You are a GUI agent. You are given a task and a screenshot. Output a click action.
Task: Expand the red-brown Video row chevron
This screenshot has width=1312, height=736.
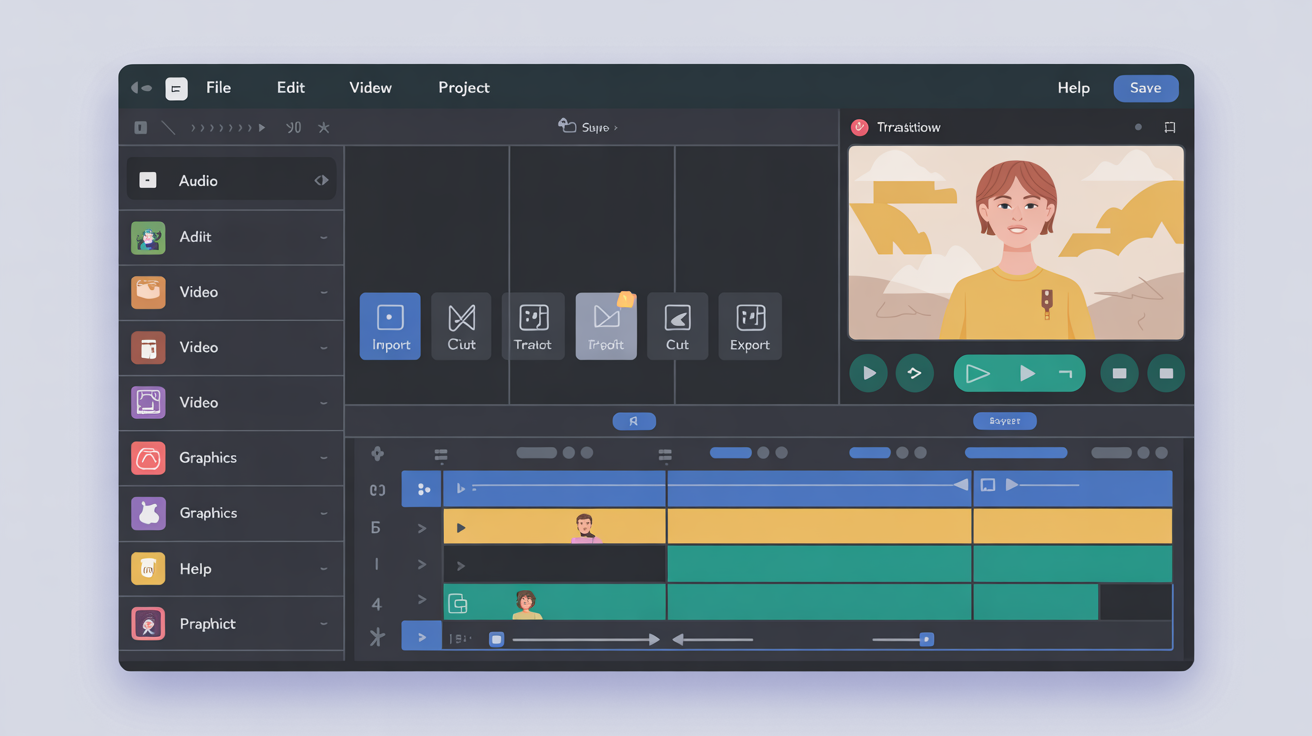324,348
